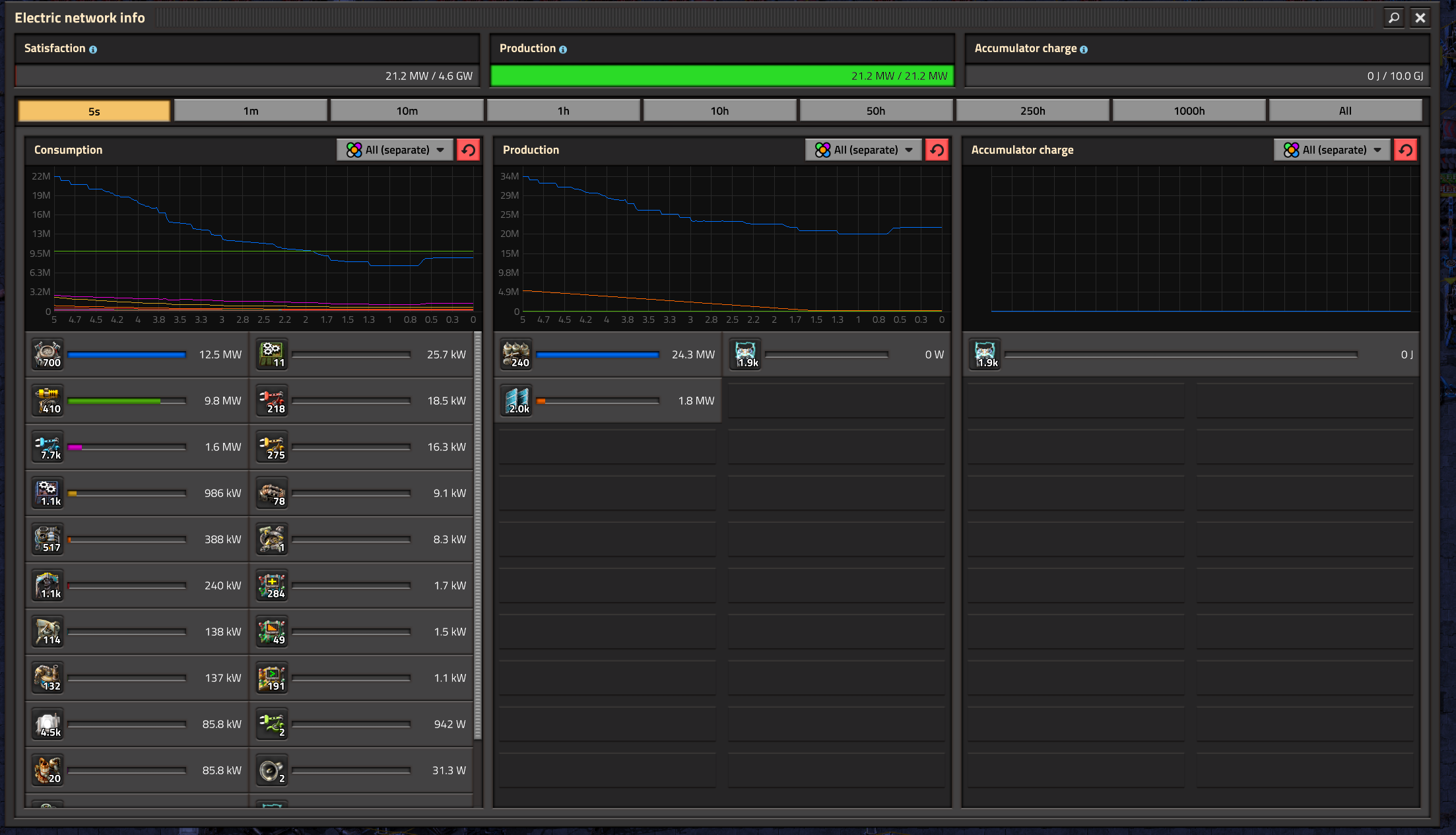Click the green bulk inserter icon, 942 W

pyautogui.click(x=272, y=724)
